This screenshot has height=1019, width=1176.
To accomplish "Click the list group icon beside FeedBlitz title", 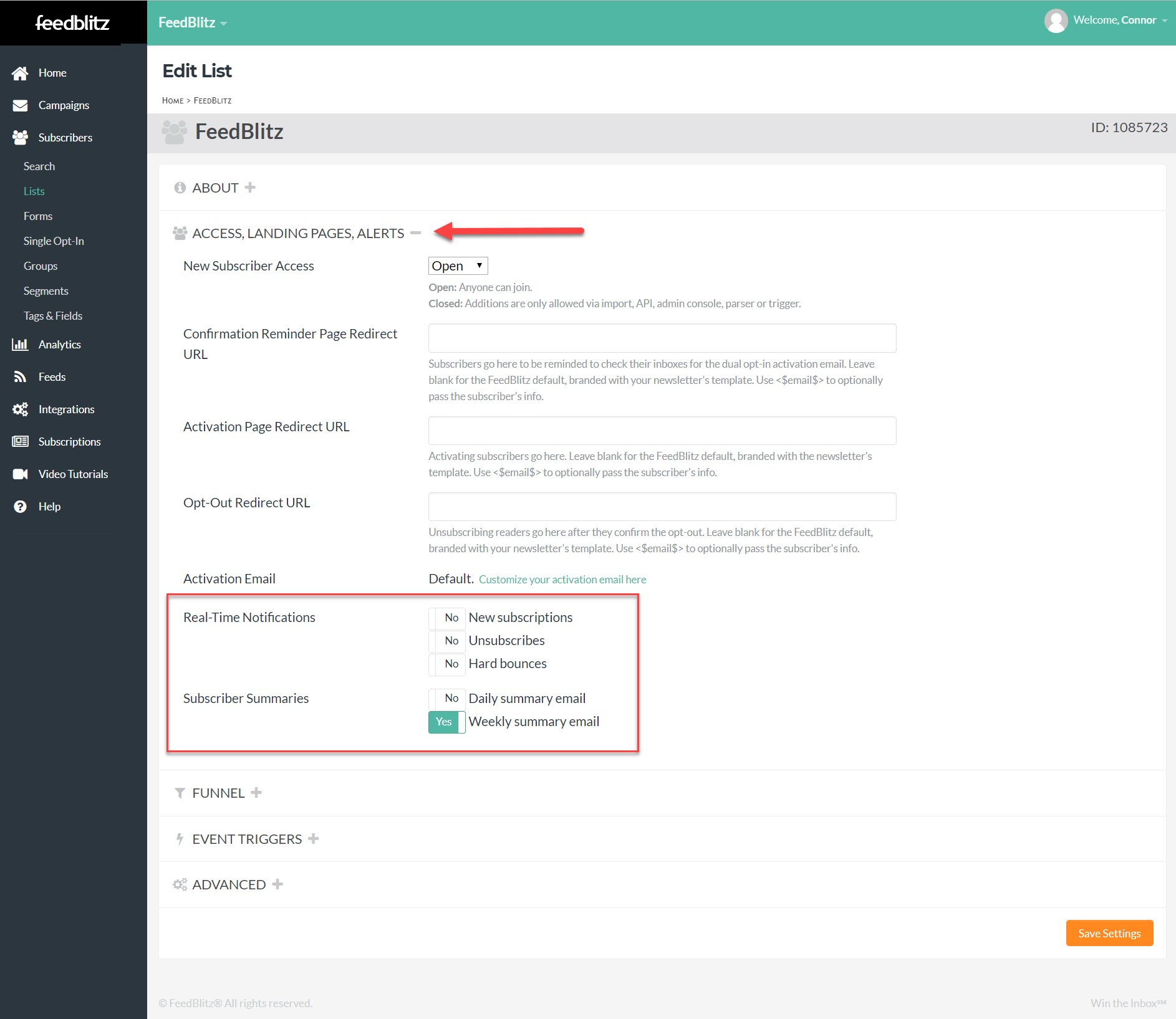I will coord(174,132).
